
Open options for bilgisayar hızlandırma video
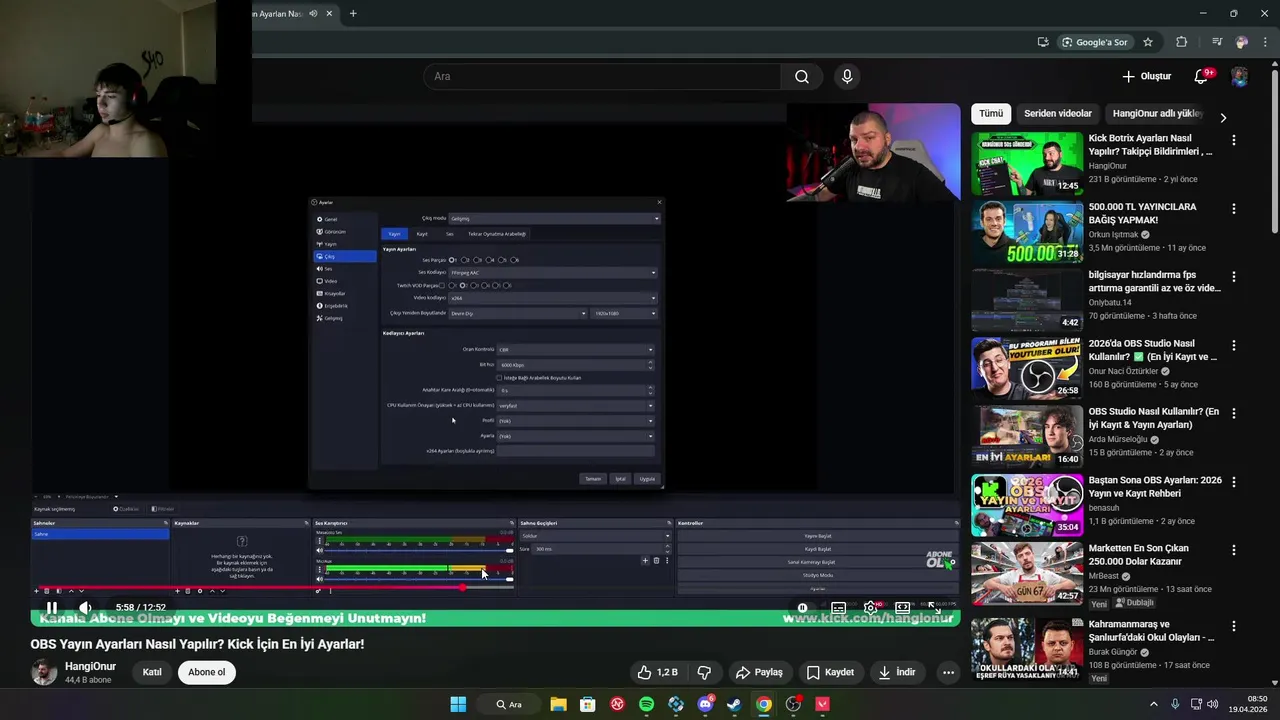pos(1233,277)
